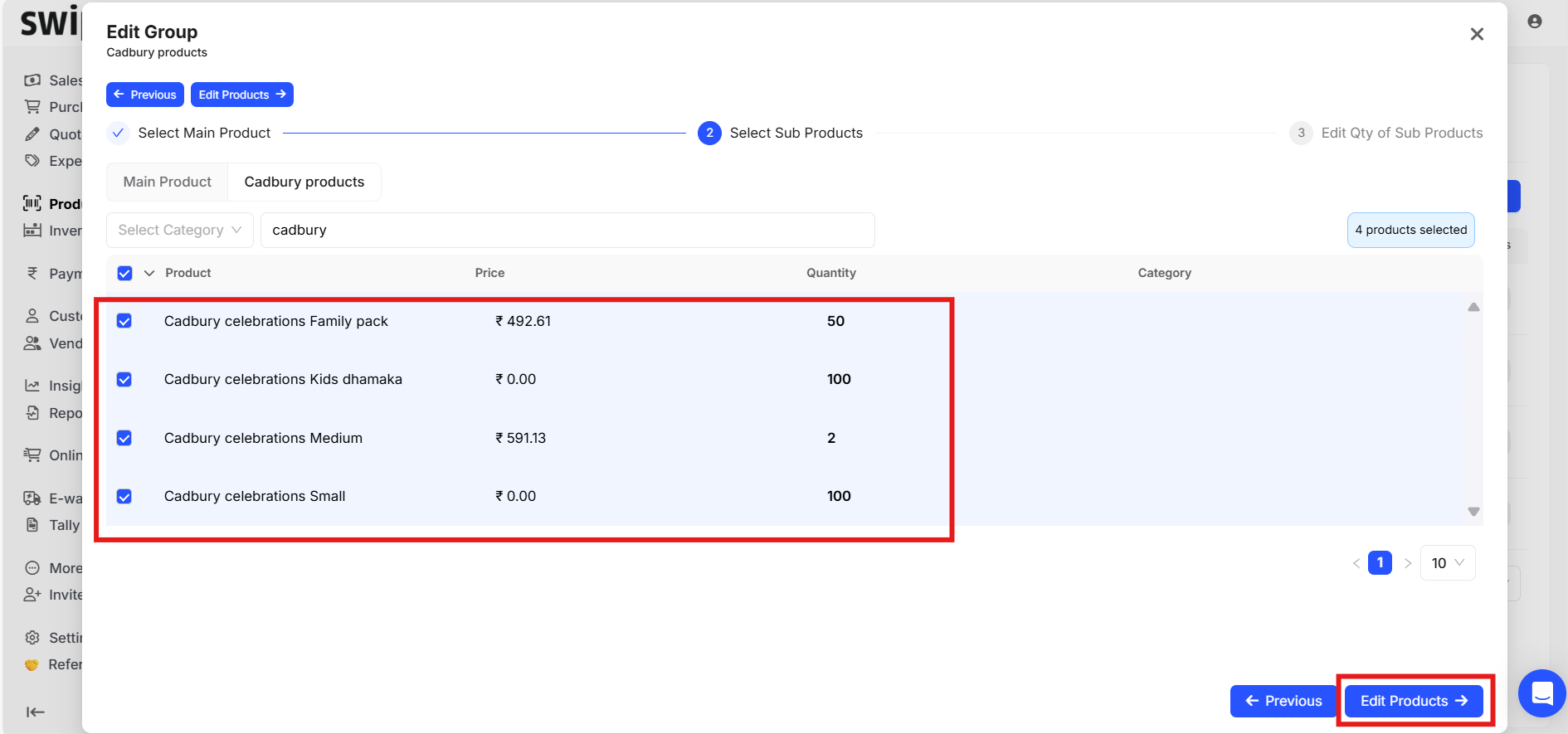Click the Products barcode icon in sidebar
Image resolution: width=1568 pixels, height=734 pixels.
click(x=32, y=203)
